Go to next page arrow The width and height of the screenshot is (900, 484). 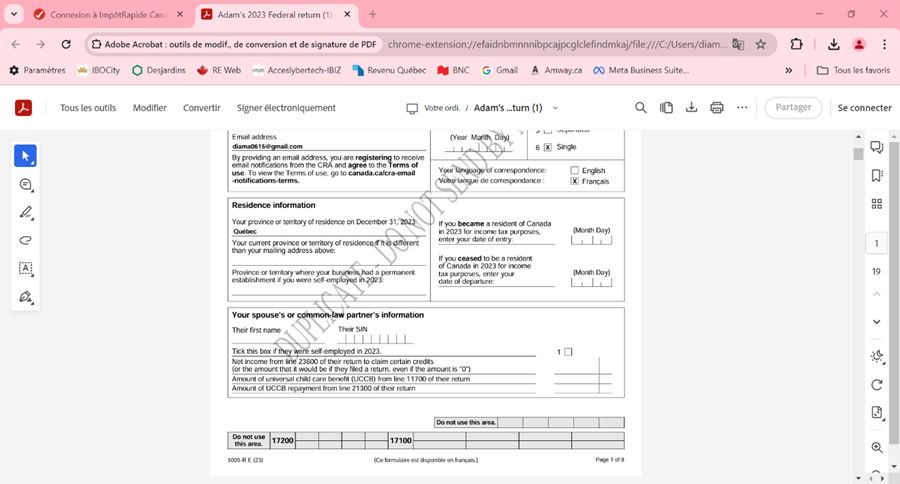pos(876,322)
